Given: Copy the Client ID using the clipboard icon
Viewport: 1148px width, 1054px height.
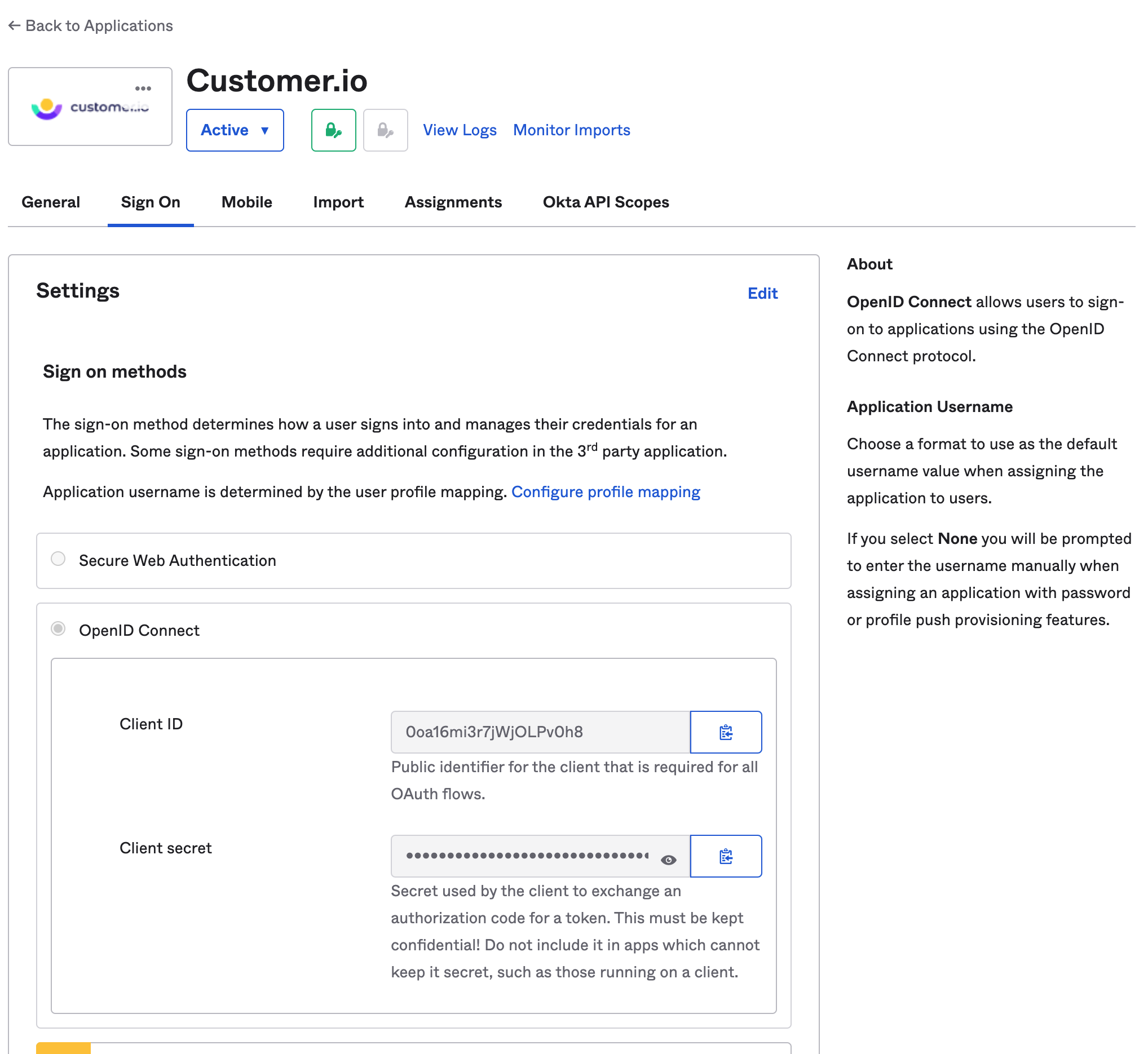Looking at the screenshot, I should click(726, 732).
